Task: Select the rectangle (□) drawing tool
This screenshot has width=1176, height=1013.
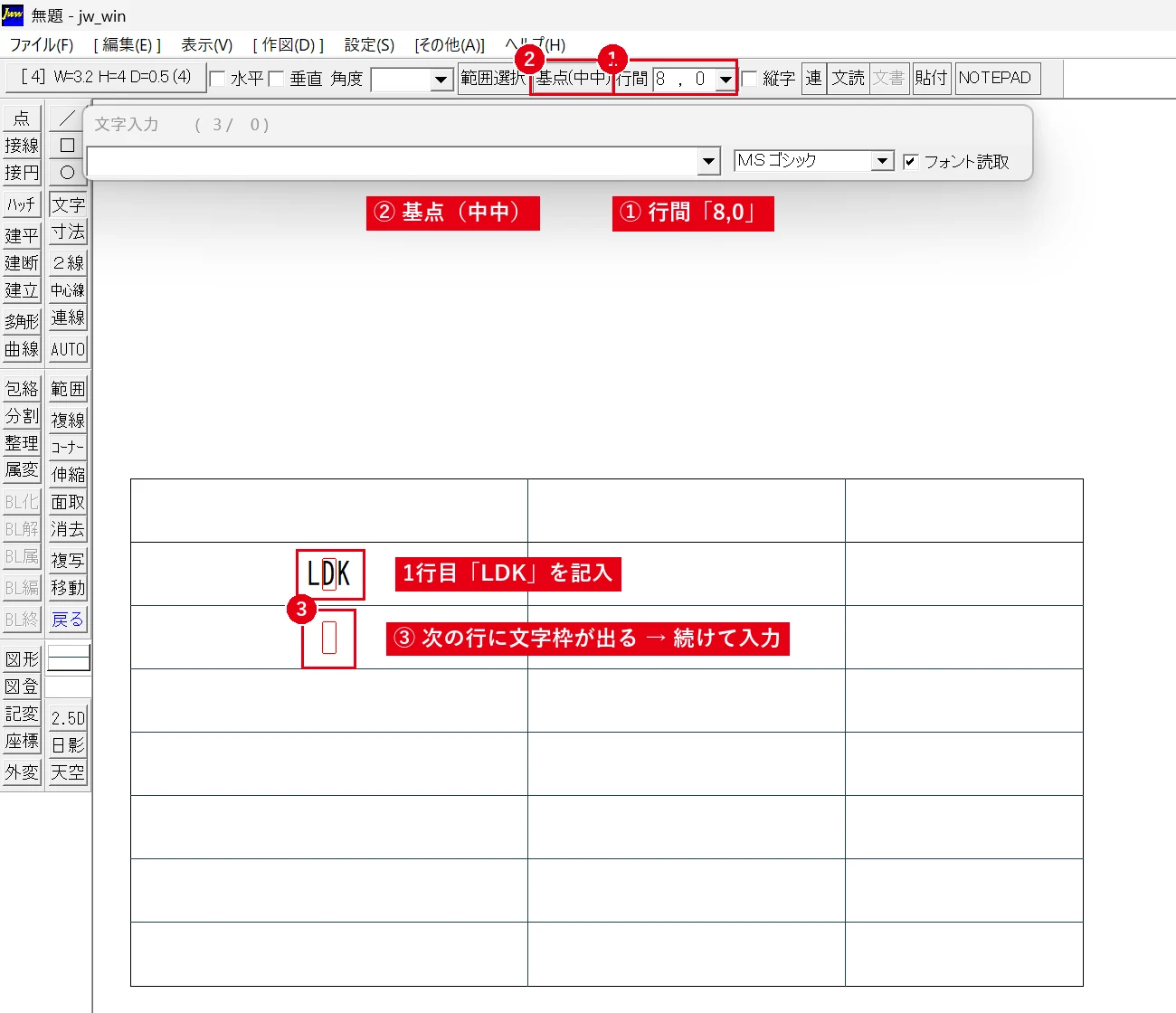Action: pos(68,145)
